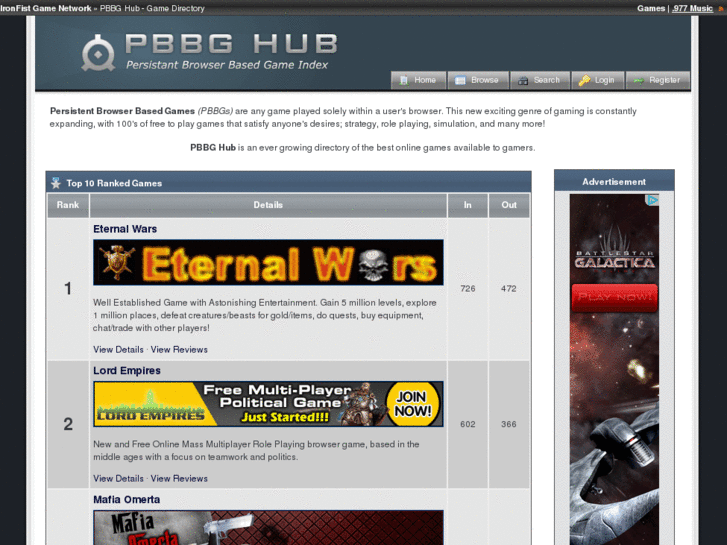The image size is (727, 545).
Task: Open the Search tab
Action: tap(540, 80)
